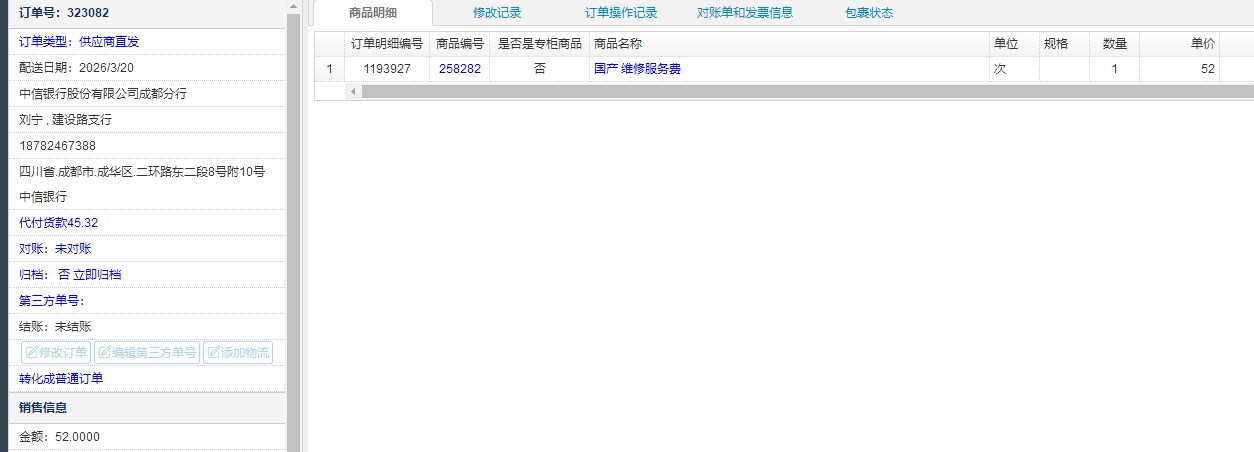Image resolution: width=1254 pixels, height=452 pixels.
Task: Click the left panel's vertical scrollbar
Action: click(x=293, y=200)
